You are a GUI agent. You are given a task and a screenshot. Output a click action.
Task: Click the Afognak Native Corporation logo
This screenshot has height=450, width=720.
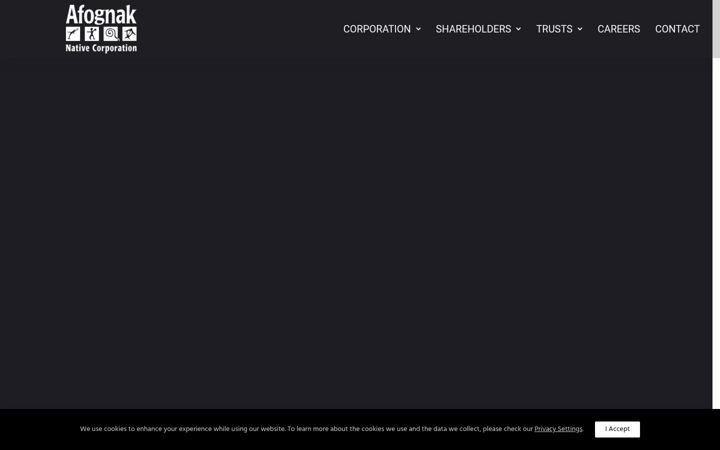click(101, 28)
